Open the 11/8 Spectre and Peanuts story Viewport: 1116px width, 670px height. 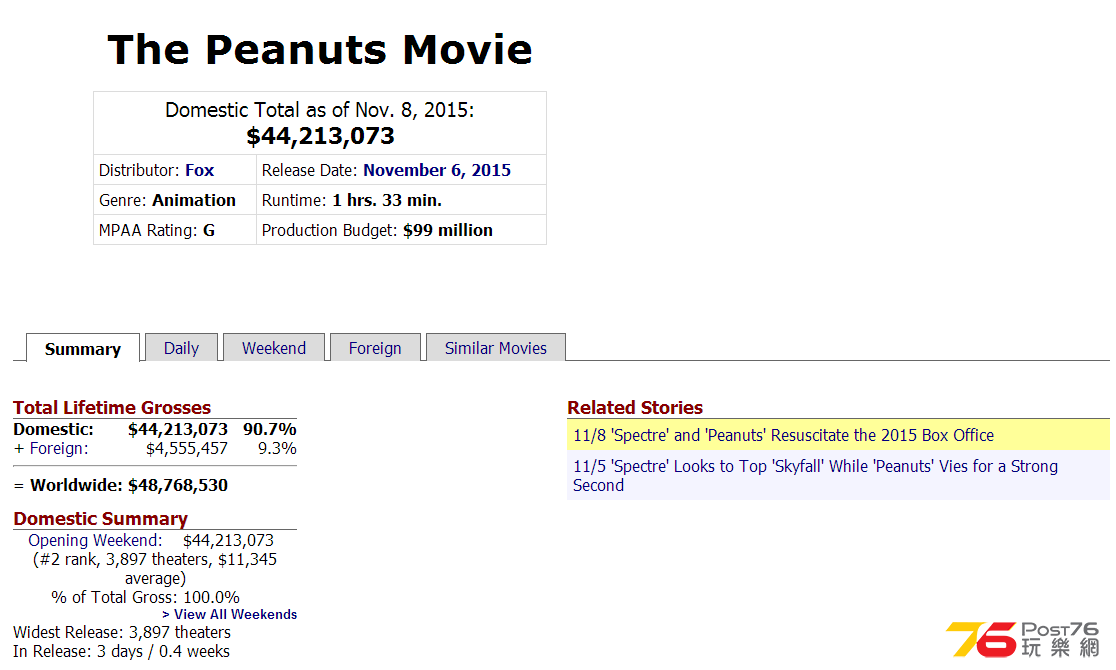pos(783,435)
